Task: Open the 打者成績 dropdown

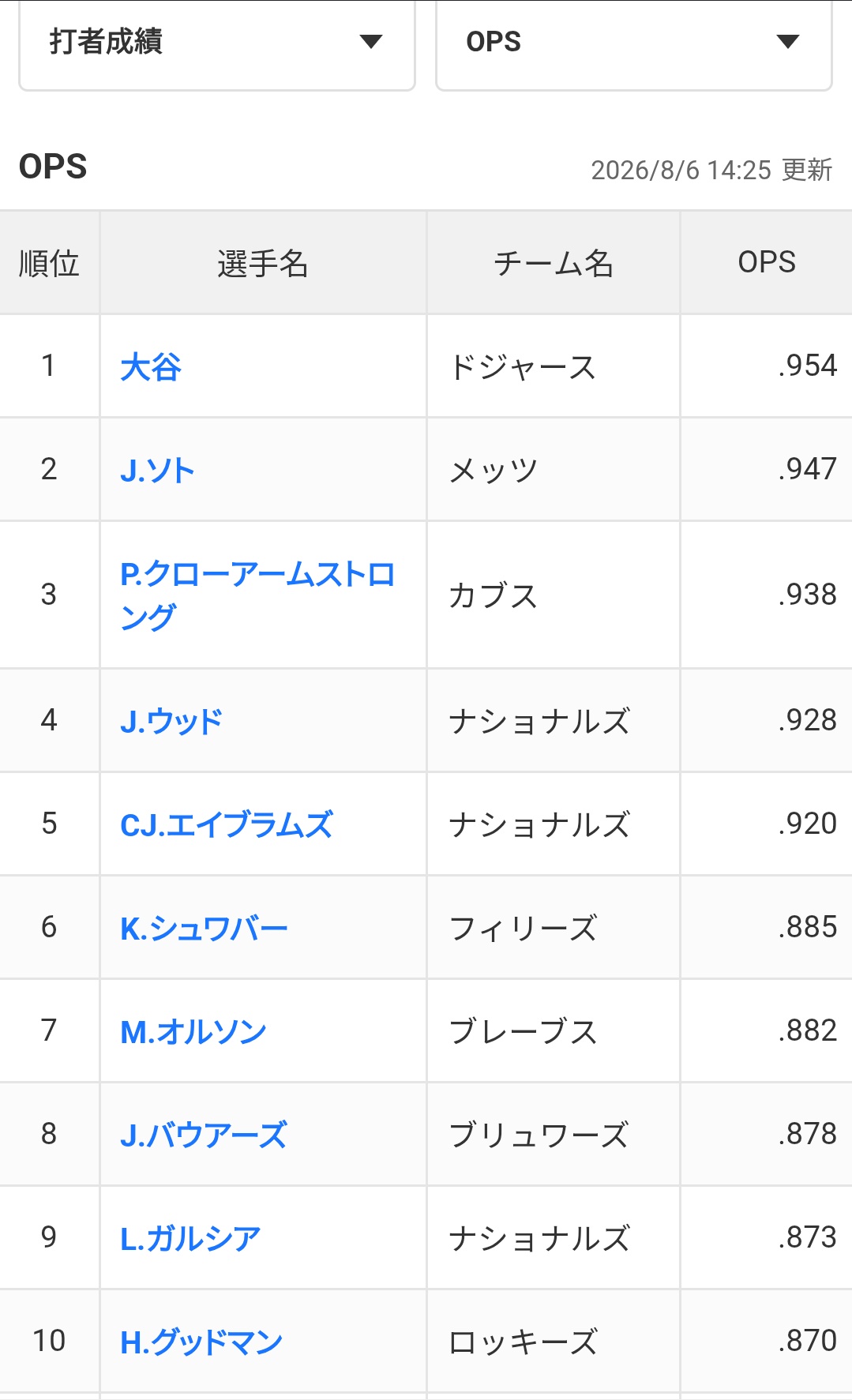Action: tap(217, 43)
